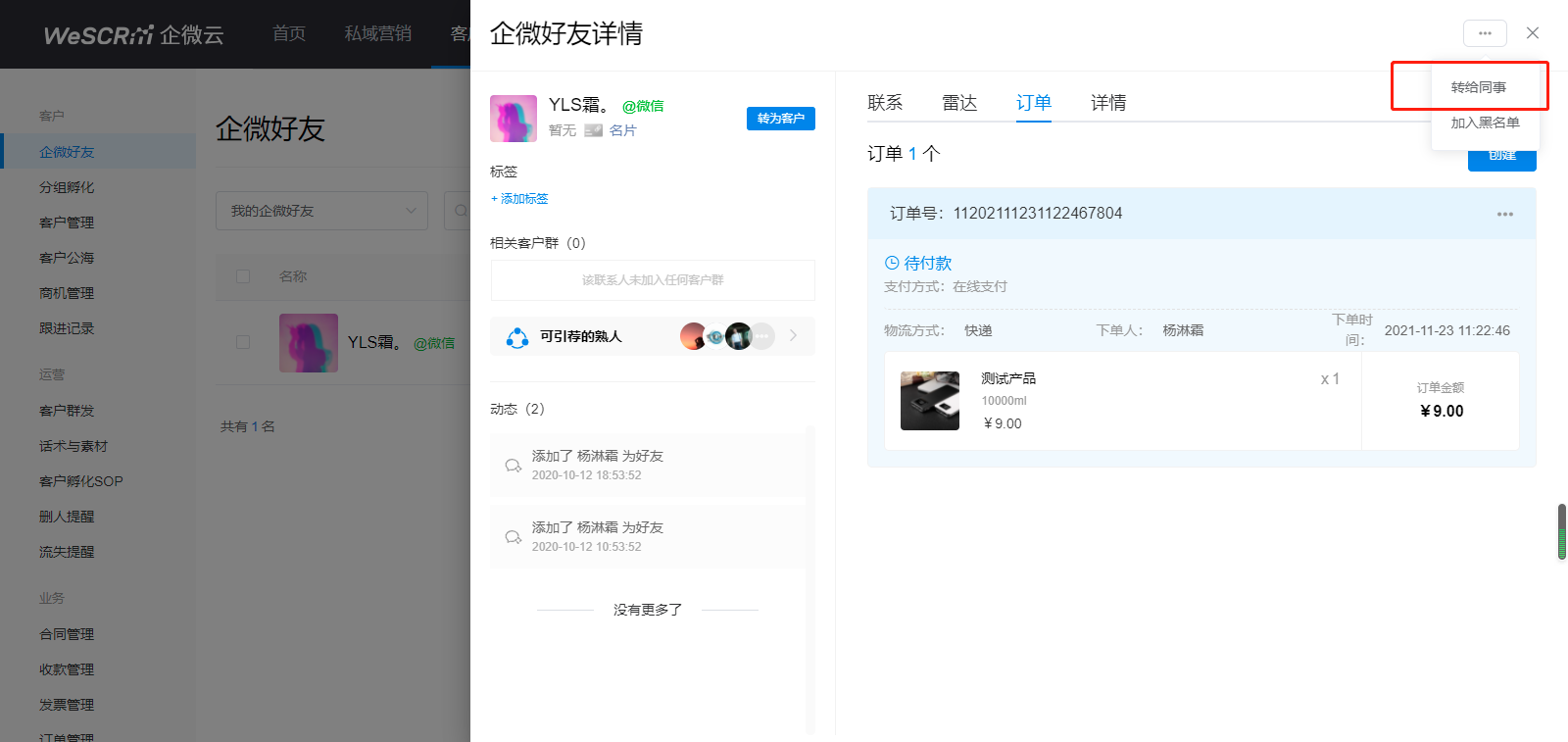1568x742 pixels.
Task: Click the chat bubble icon on the 10:53:52 activity
Action: [x=513, y=537]
